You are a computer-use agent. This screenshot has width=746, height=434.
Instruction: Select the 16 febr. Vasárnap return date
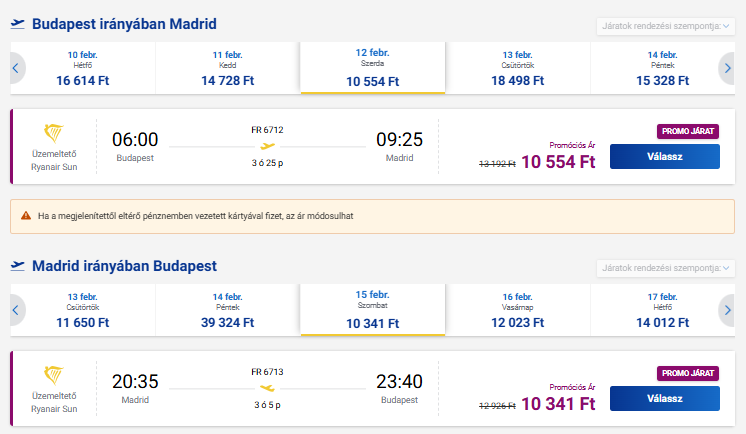(518, 310)
